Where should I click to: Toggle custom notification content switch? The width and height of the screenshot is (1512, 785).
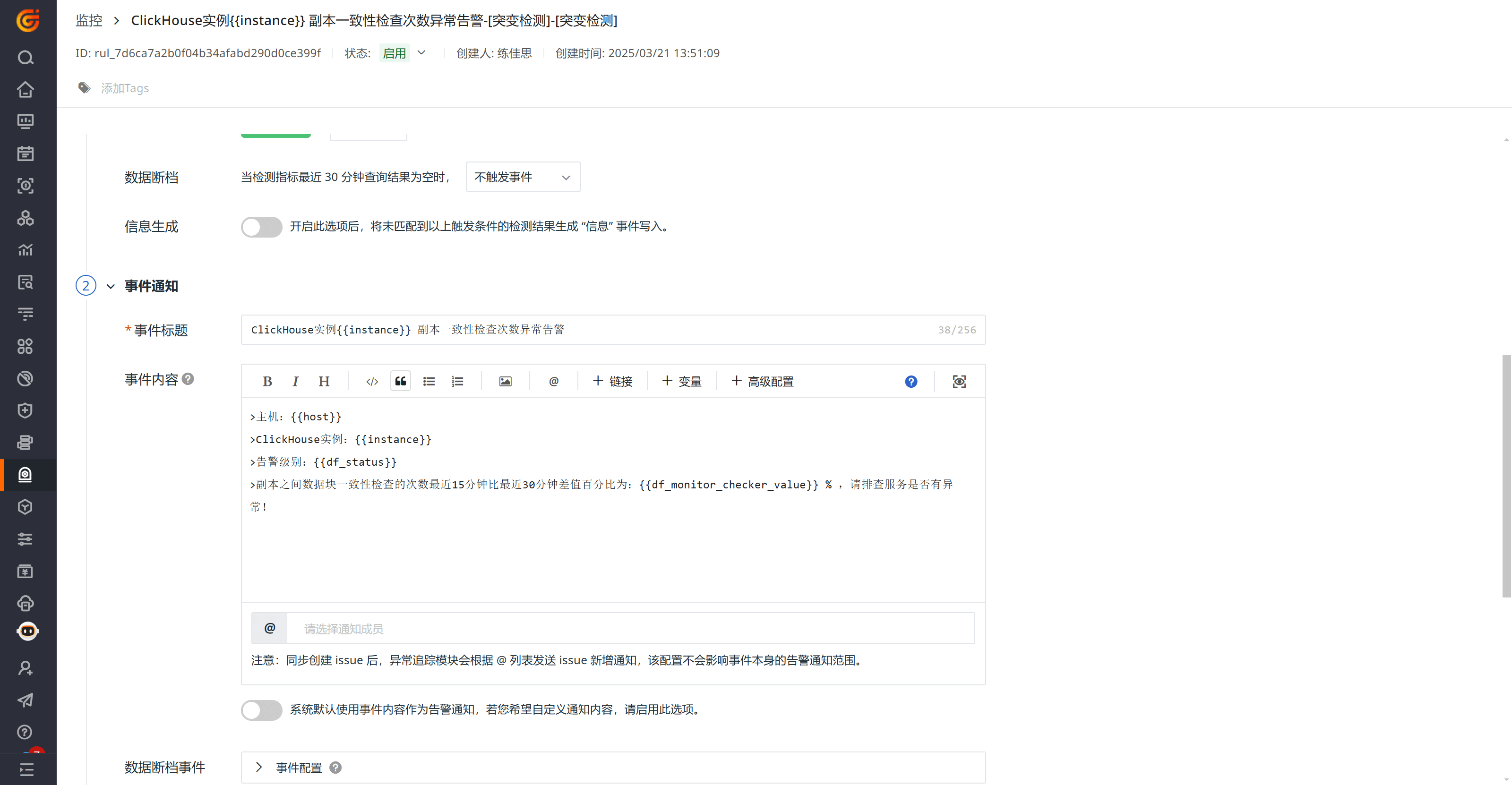point(262,710)
